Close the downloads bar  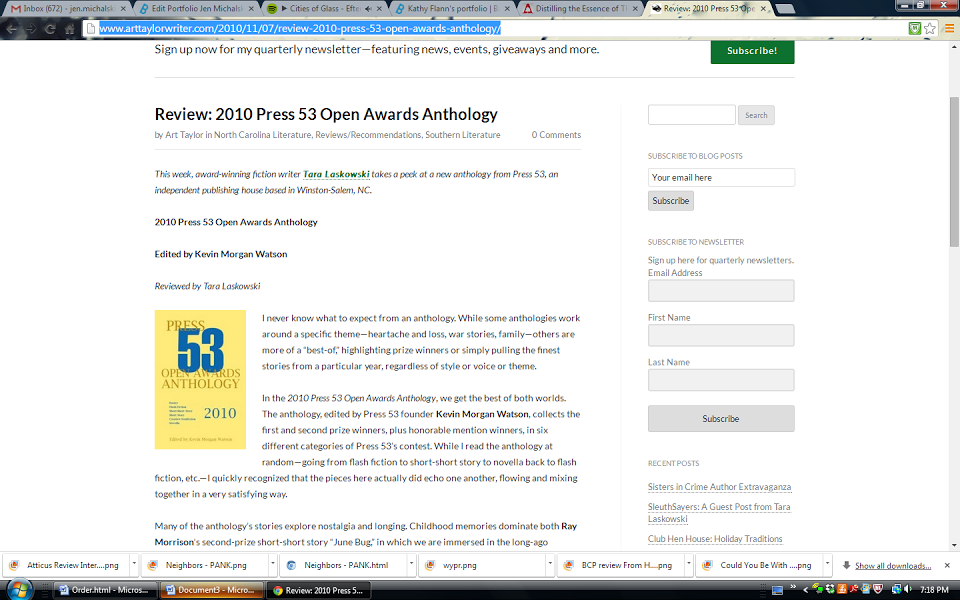tap(947, 565)
